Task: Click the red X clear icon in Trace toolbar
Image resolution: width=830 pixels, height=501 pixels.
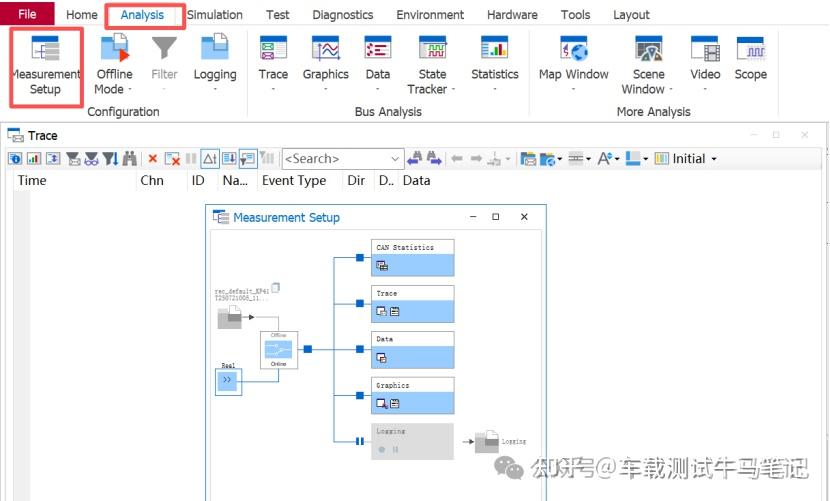Action: coord(152,158)
